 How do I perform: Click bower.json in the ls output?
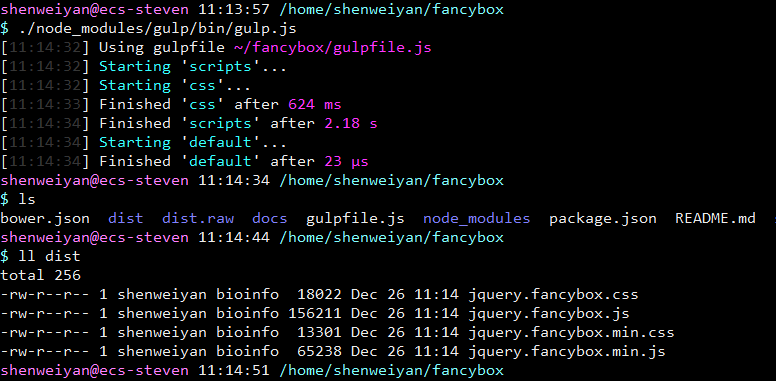click(45, 218)
